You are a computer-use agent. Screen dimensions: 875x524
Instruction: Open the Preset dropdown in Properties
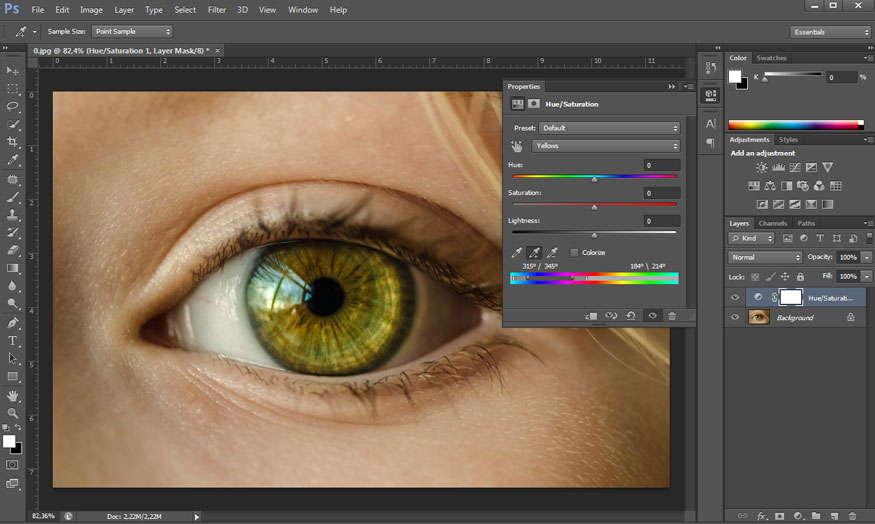point(609,128)
